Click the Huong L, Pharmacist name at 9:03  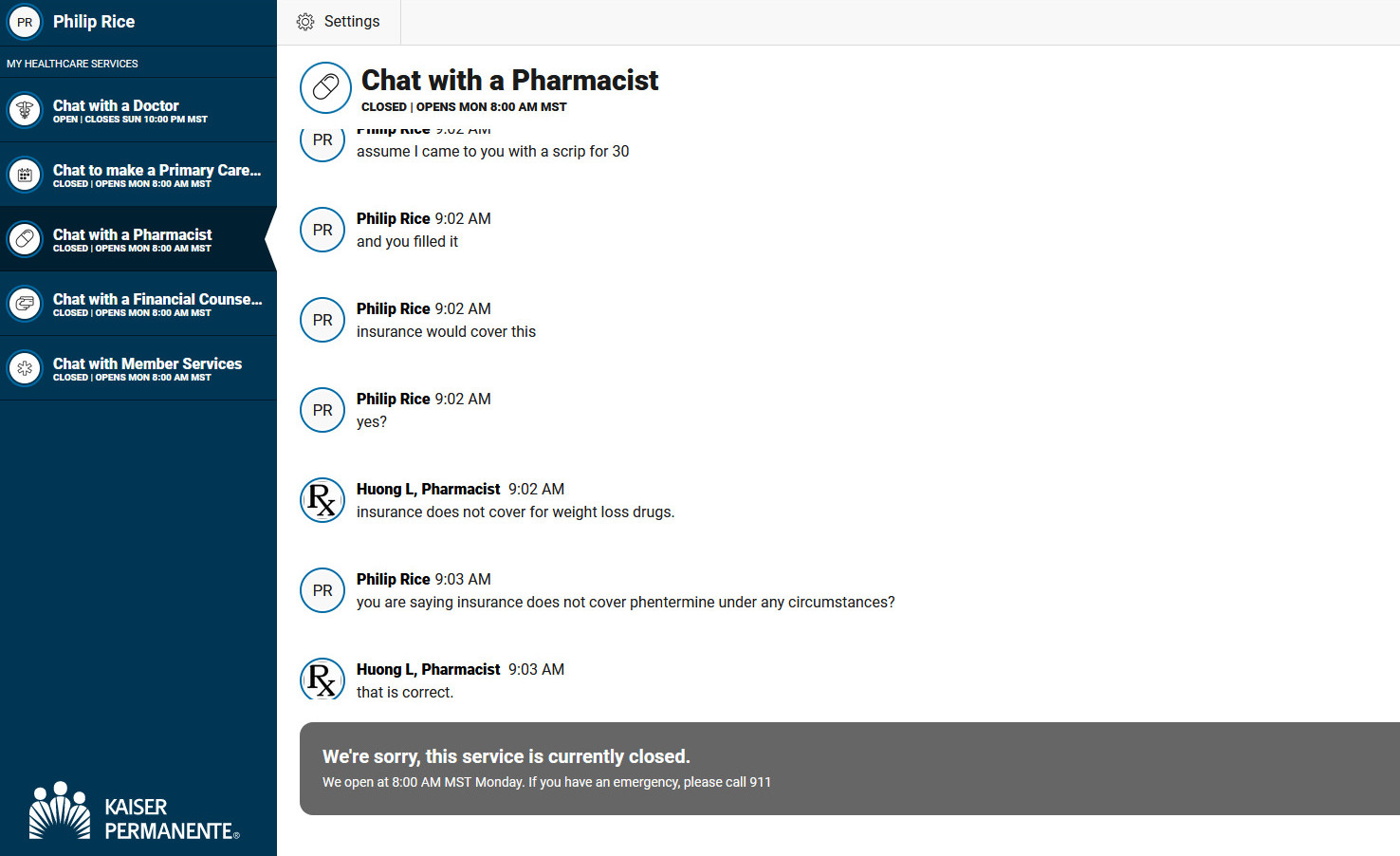coord(429,669)
